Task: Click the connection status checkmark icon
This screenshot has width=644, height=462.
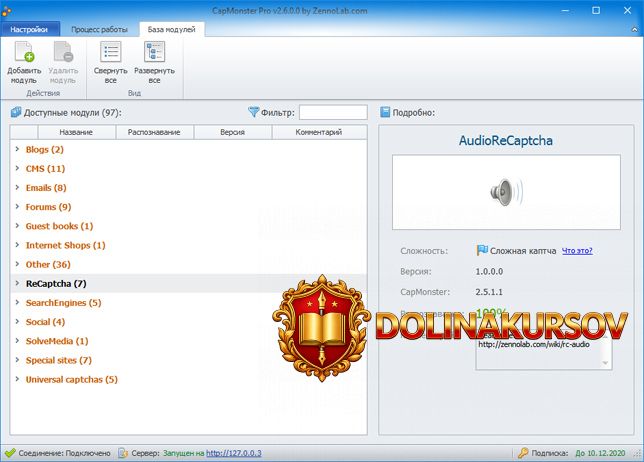Action: (9, 453)
